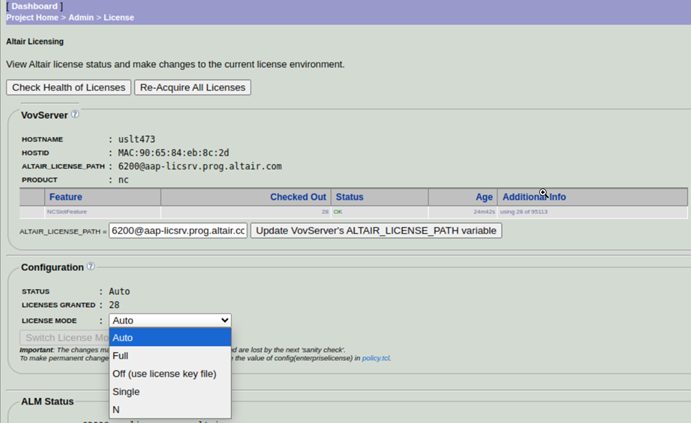Click Check Health of Licenses button
This screenshot has height=423, width=691.
[69, 87]
